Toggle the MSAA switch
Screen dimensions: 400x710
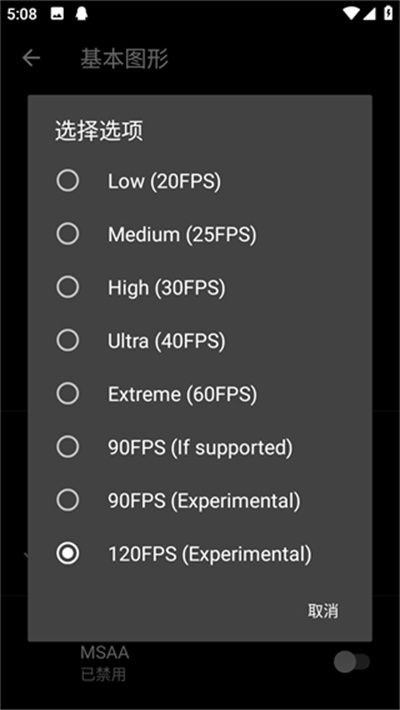pos(352,662)
